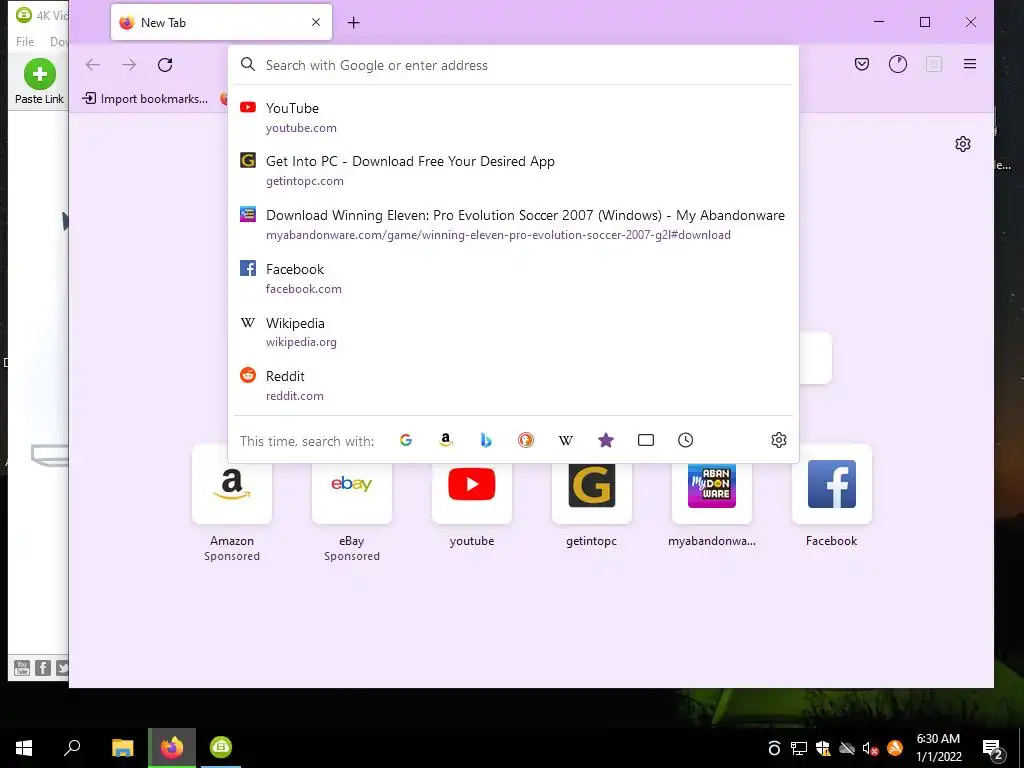Screen dimensions: 1024x768
Task: Search this time with Google icon
Action: click(406, 440)
